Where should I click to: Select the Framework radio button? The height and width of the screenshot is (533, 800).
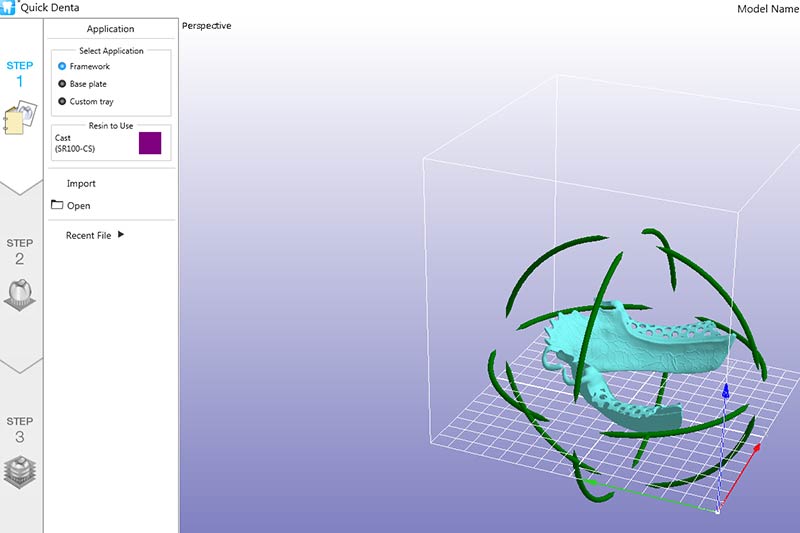62,66
